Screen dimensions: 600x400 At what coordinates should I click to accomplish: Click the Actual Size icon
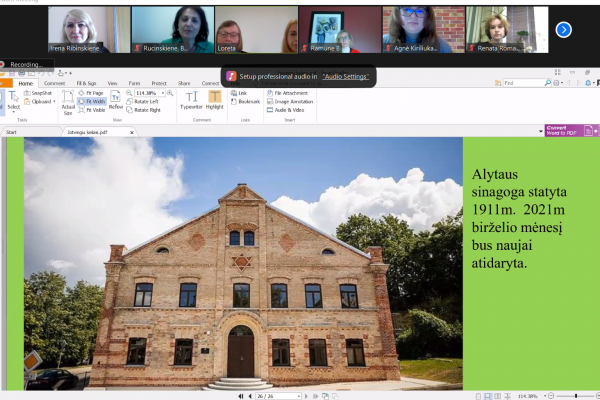(68, 103)
